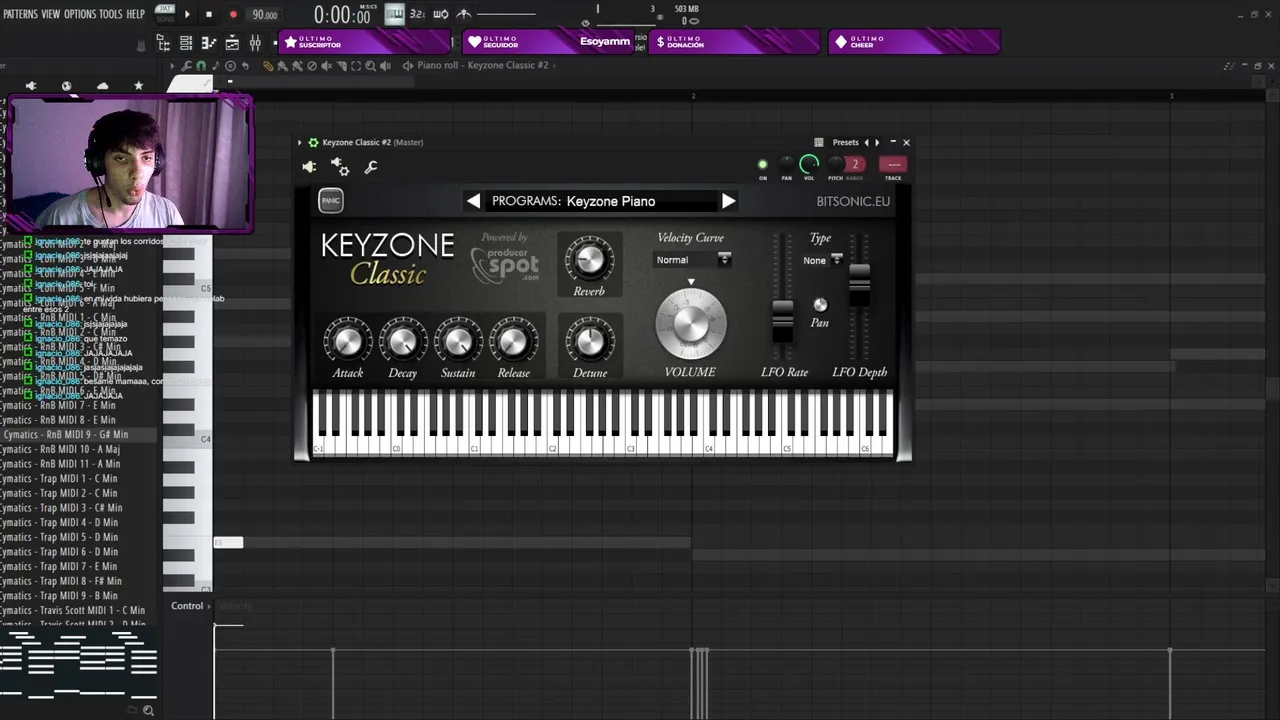The height and width of the screenshot is (720, 1280).
Task: Go to next Keyzone program
Action: [728, 201]
